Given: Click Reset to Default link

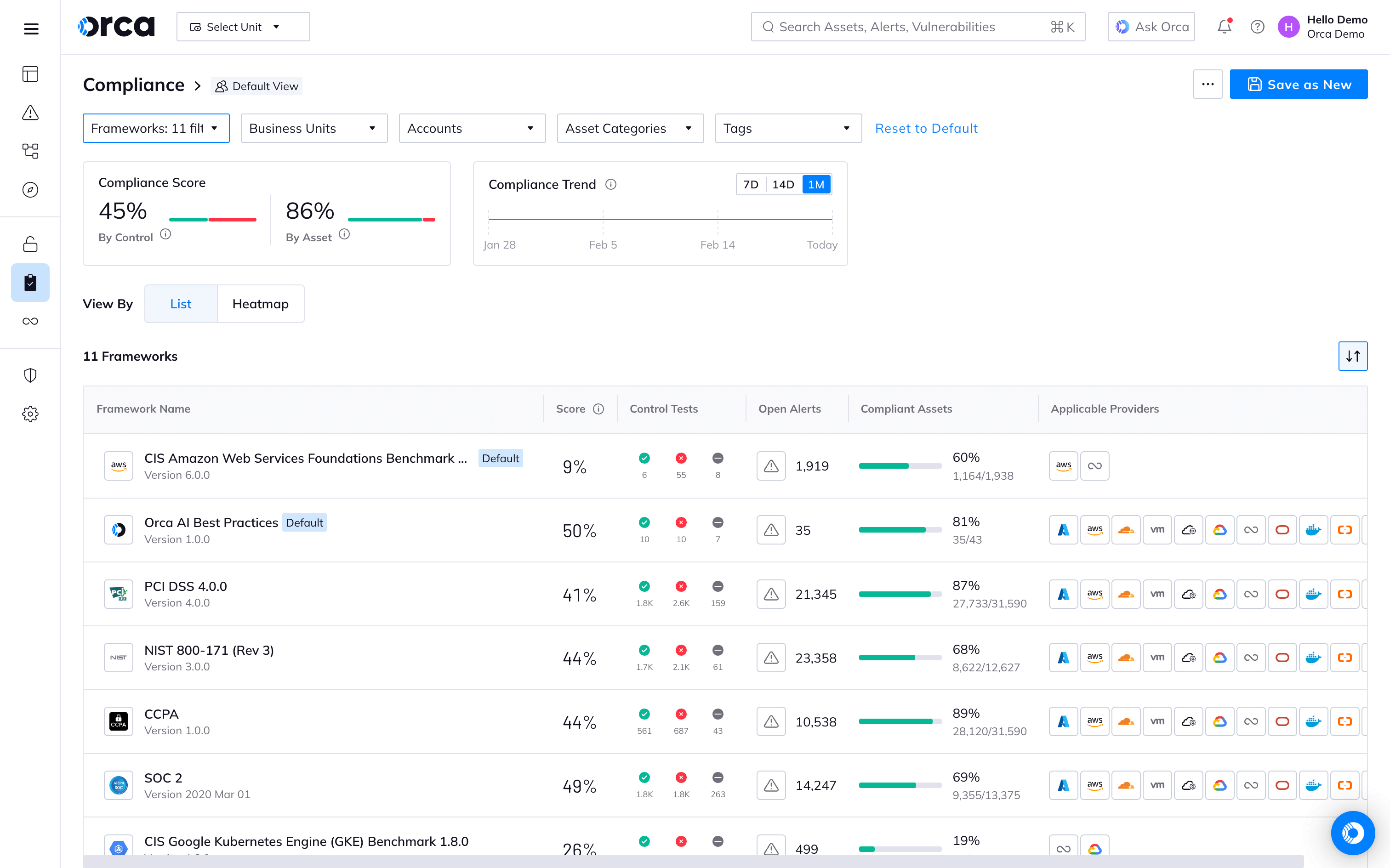Looking at the screenshot, I should tap(926, 129).
